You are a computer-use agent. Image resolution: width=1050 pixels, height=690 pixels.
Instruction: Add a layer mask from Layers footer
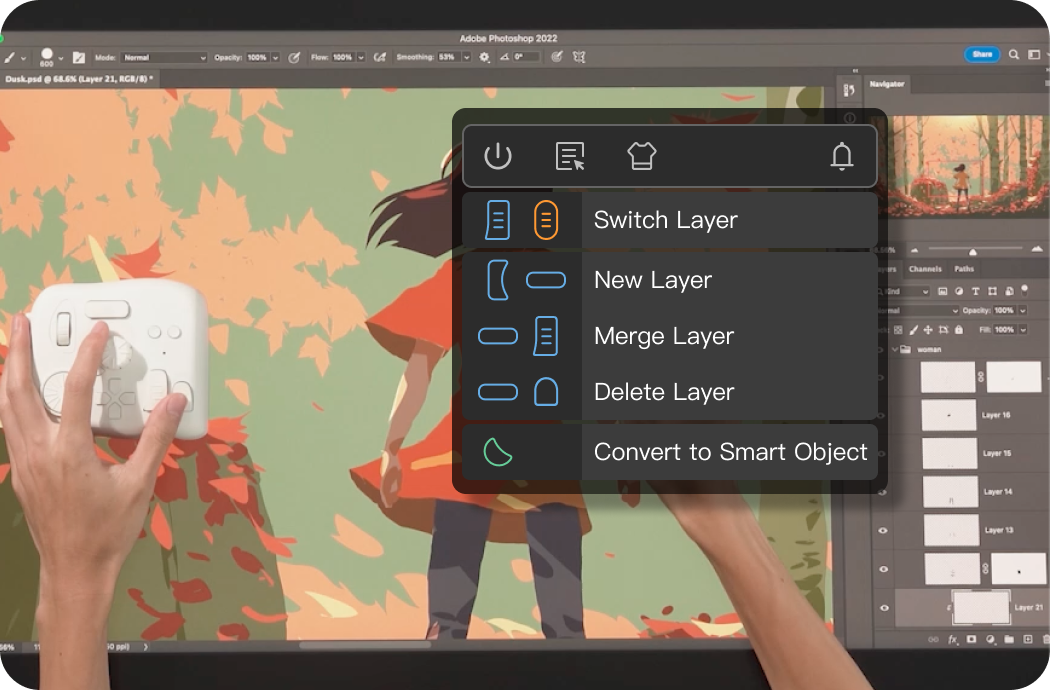click(972, 639)
